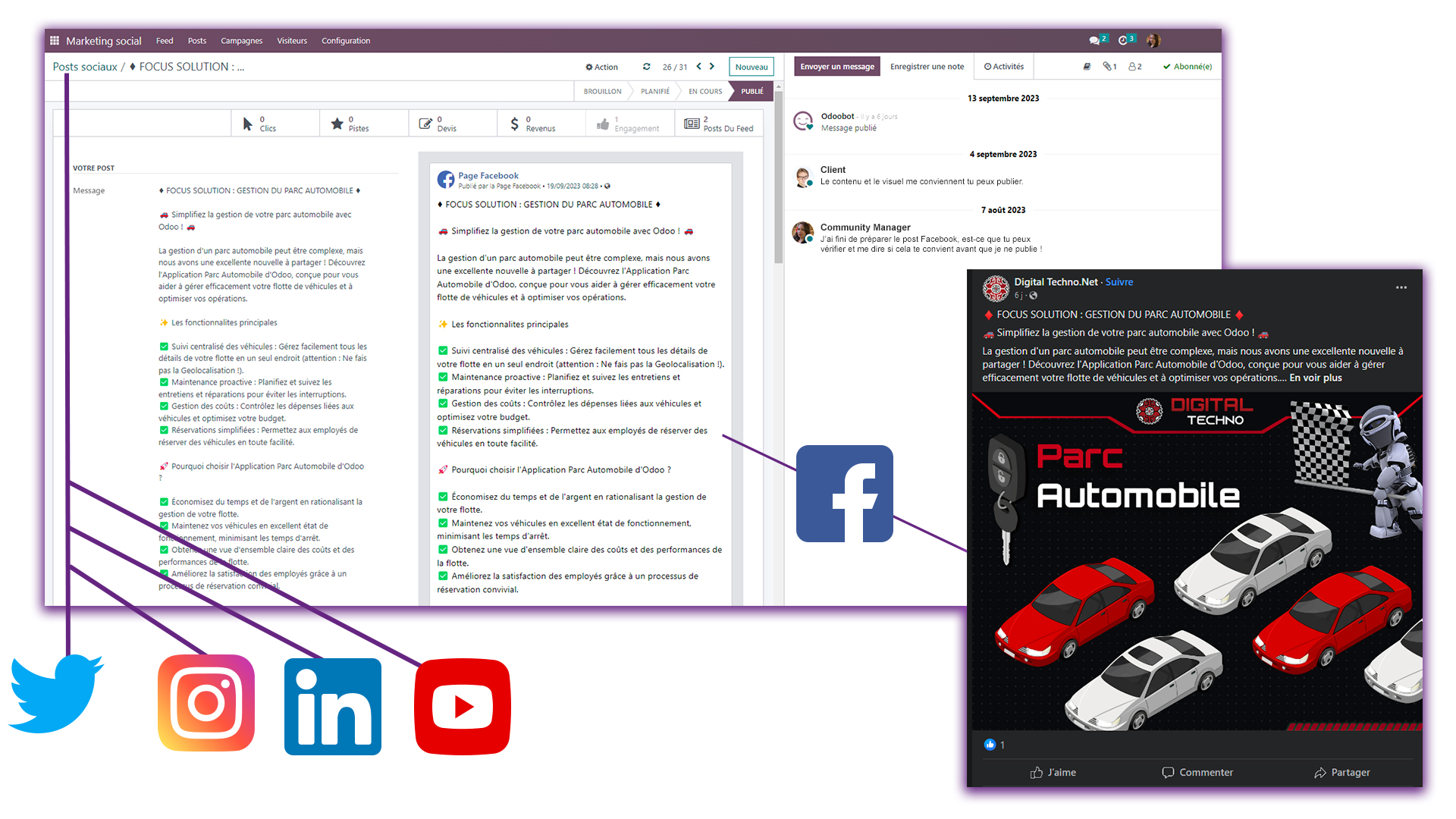Open the Feed menu

point(165,41)
